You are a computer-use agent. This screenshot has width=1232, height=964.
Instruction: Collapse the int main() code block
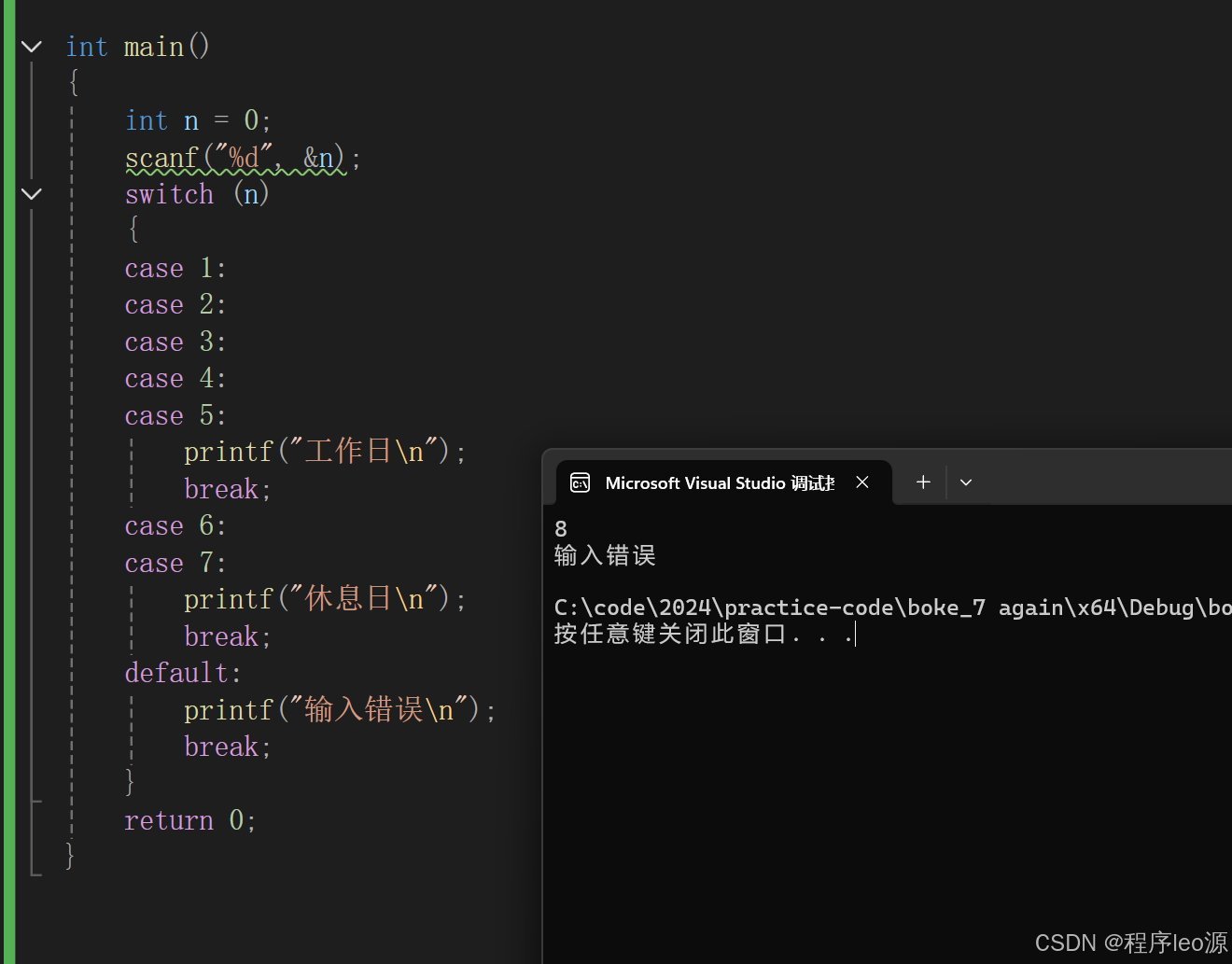[32, 47]
